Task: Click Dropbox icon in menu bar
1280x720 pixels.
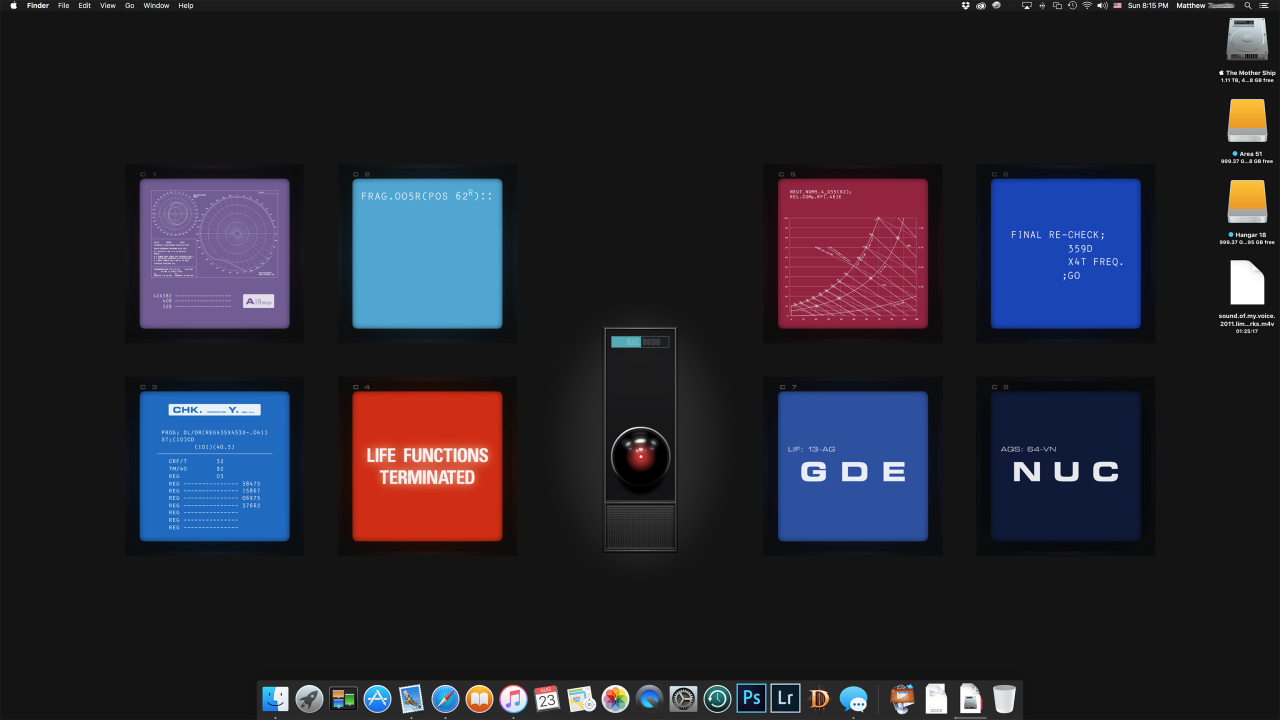Action: [x=965, y=5]
